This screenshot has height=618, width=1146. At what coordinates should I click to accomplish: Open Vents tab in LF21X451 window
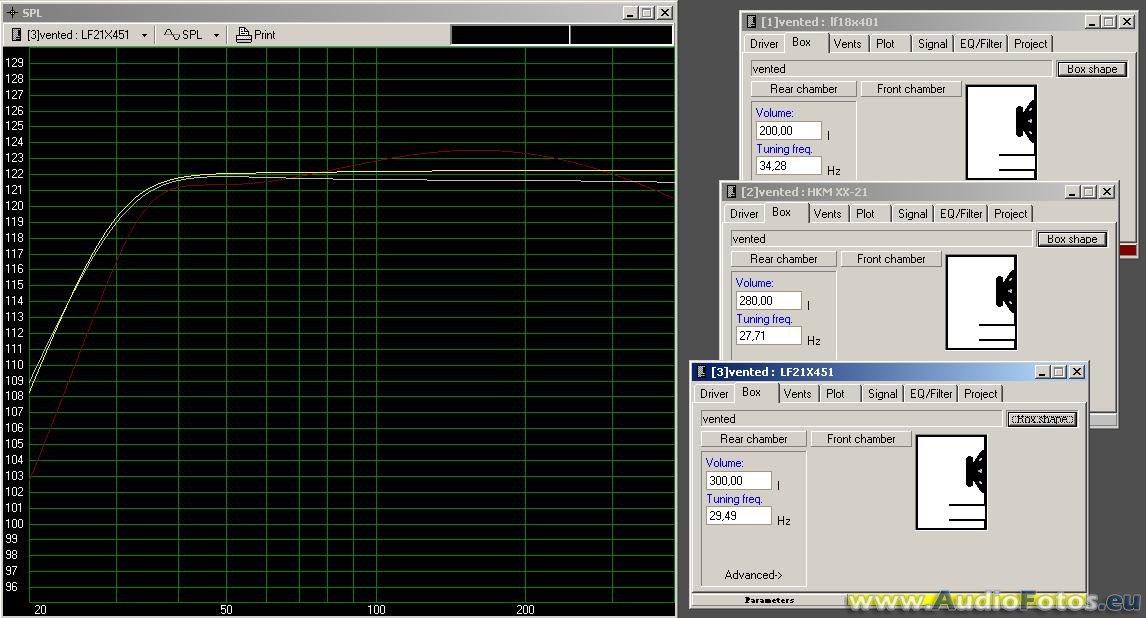click(797, 394)
